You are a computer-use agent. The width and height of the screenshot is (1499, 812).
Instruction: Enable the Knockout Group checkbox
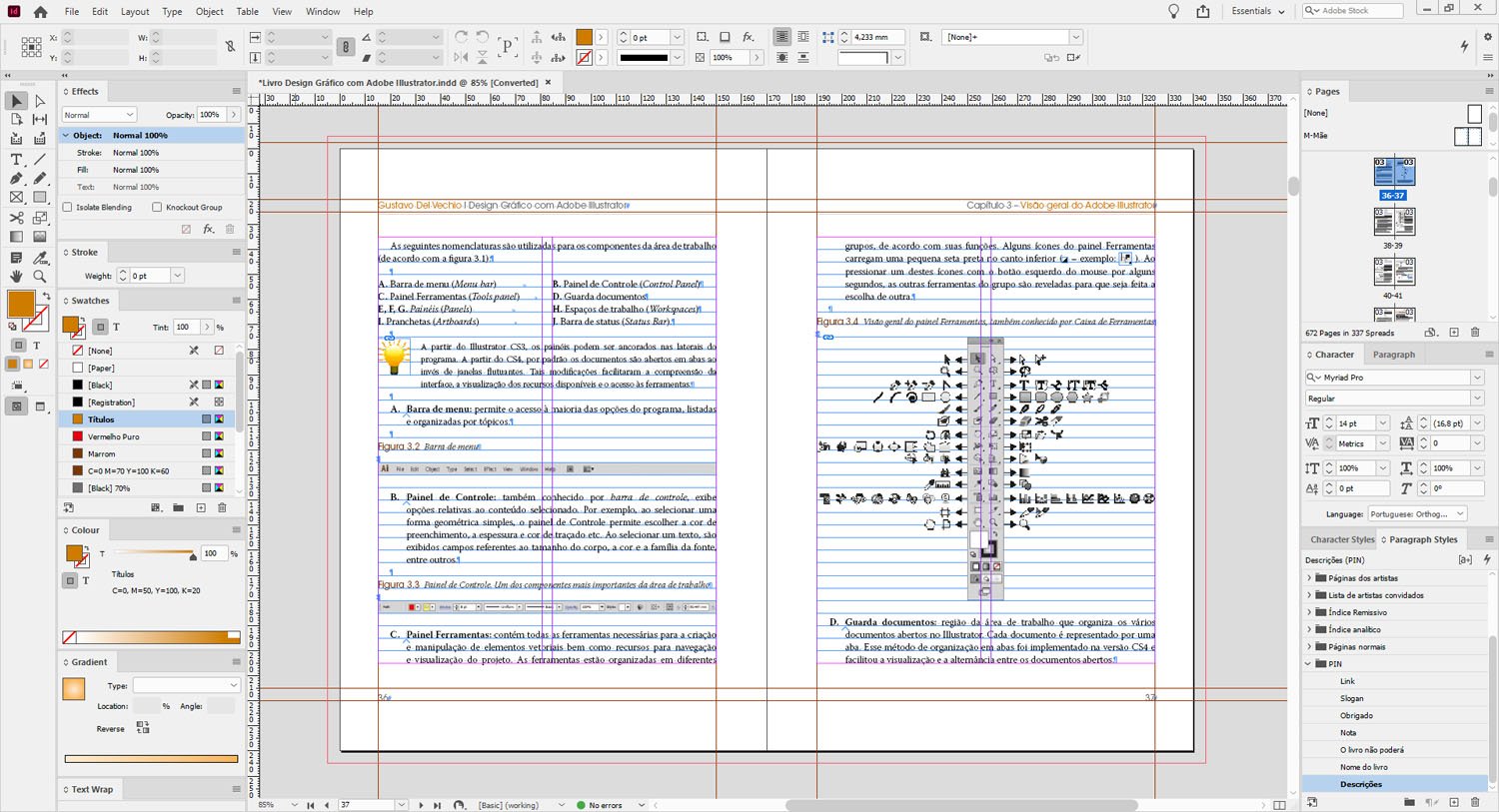click(157, 207)
